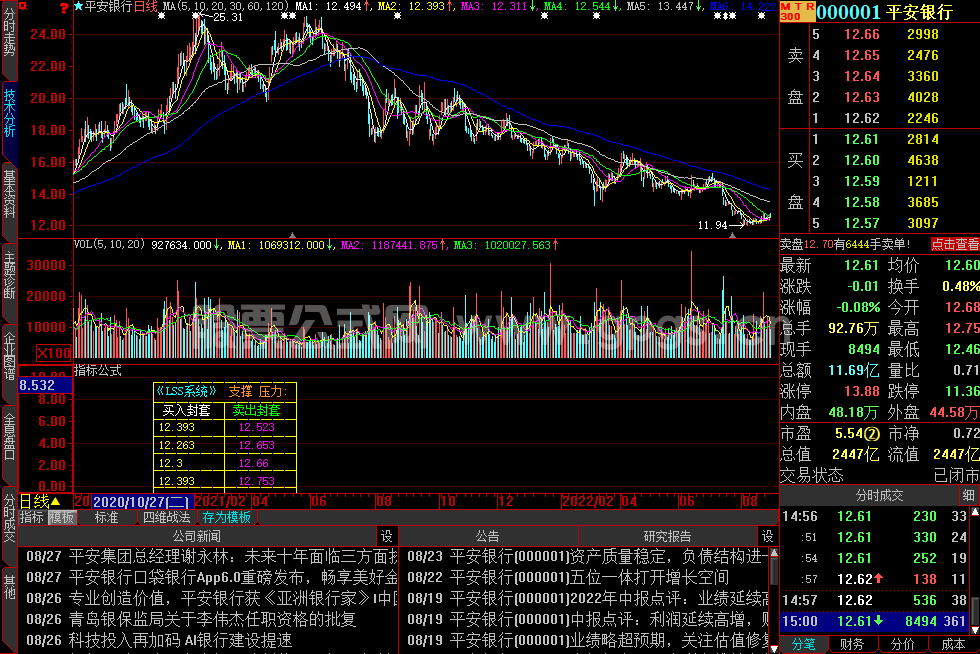Click the 点击查看 red button

pyautogui.click(x=955, y=244)
